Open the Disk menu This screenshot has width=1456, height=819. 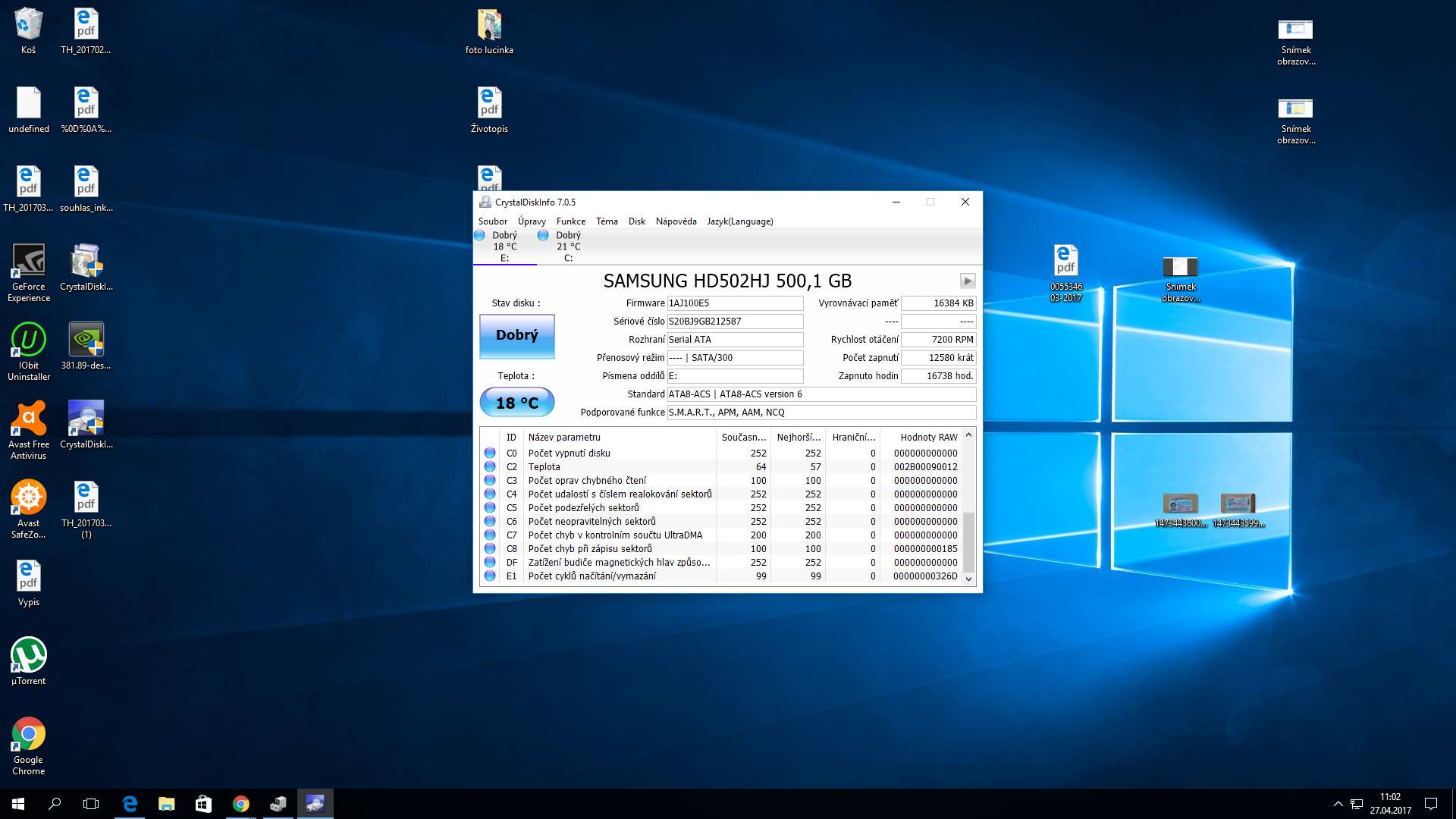click(637, 221)
